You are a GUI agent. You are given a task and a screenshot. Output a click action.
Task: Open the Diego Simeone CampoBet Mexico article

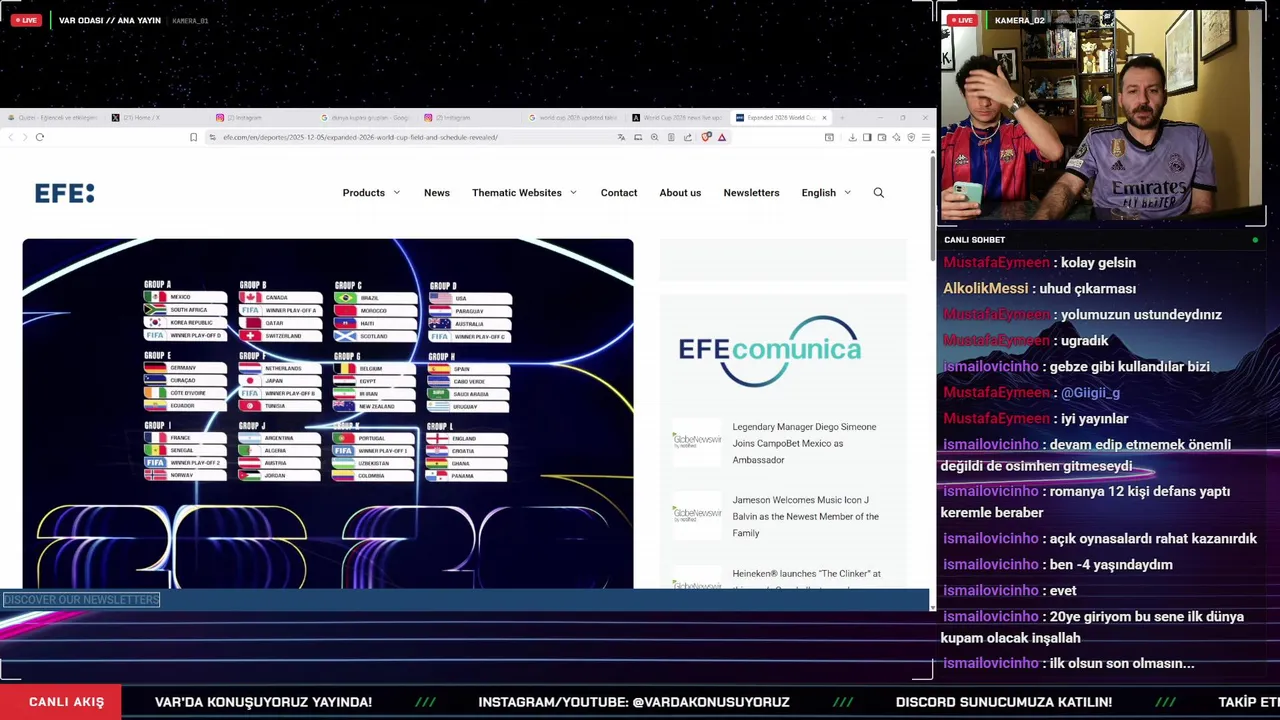[x=804, y=443]
